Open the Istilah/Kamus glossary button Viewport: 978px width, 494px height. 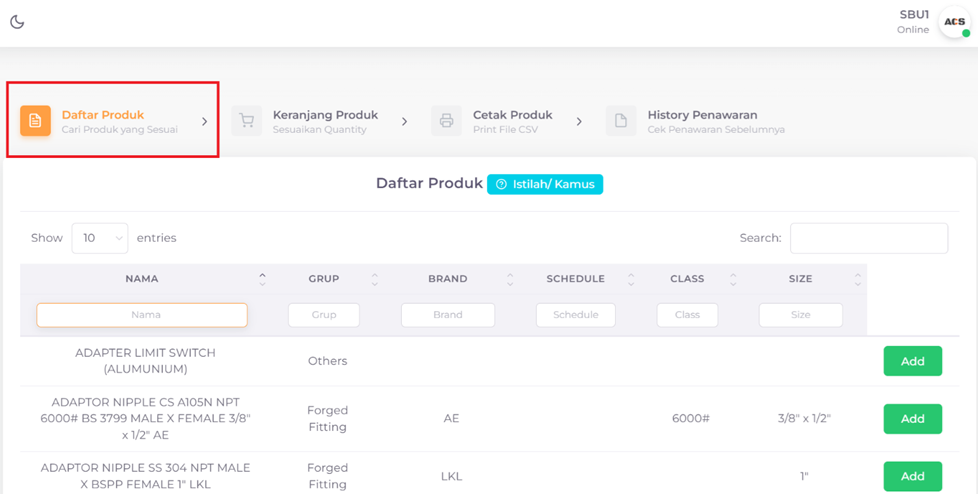click(x=545, y=184)
